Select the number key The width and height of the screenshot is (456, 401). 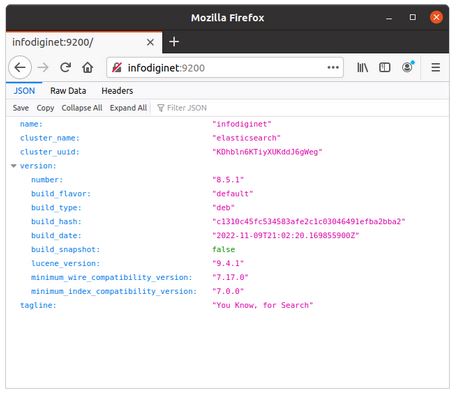click(x=47, y=180)
